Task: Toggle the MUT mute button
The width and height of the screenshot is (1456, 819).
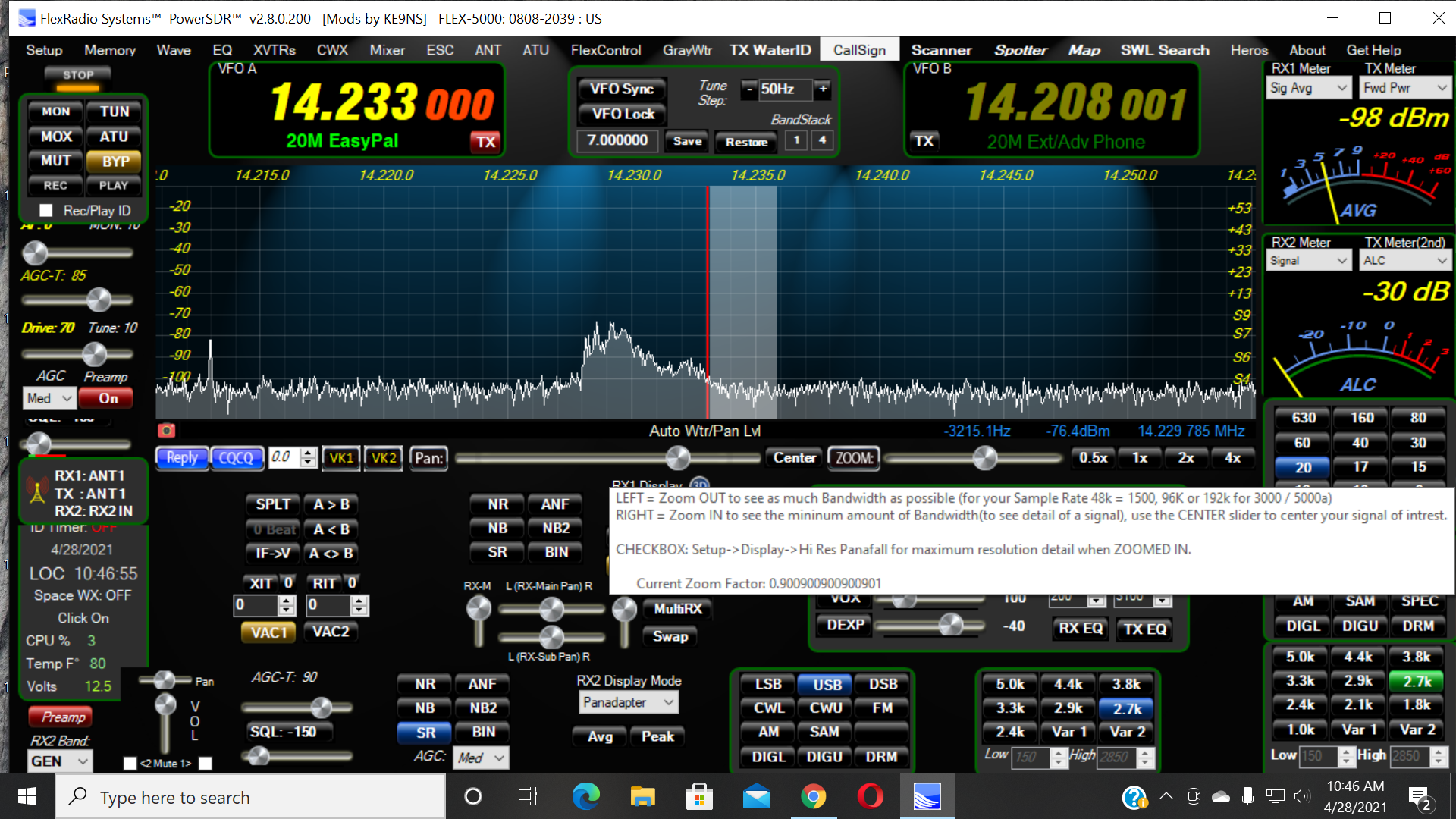Action: [x=55, y=161]
